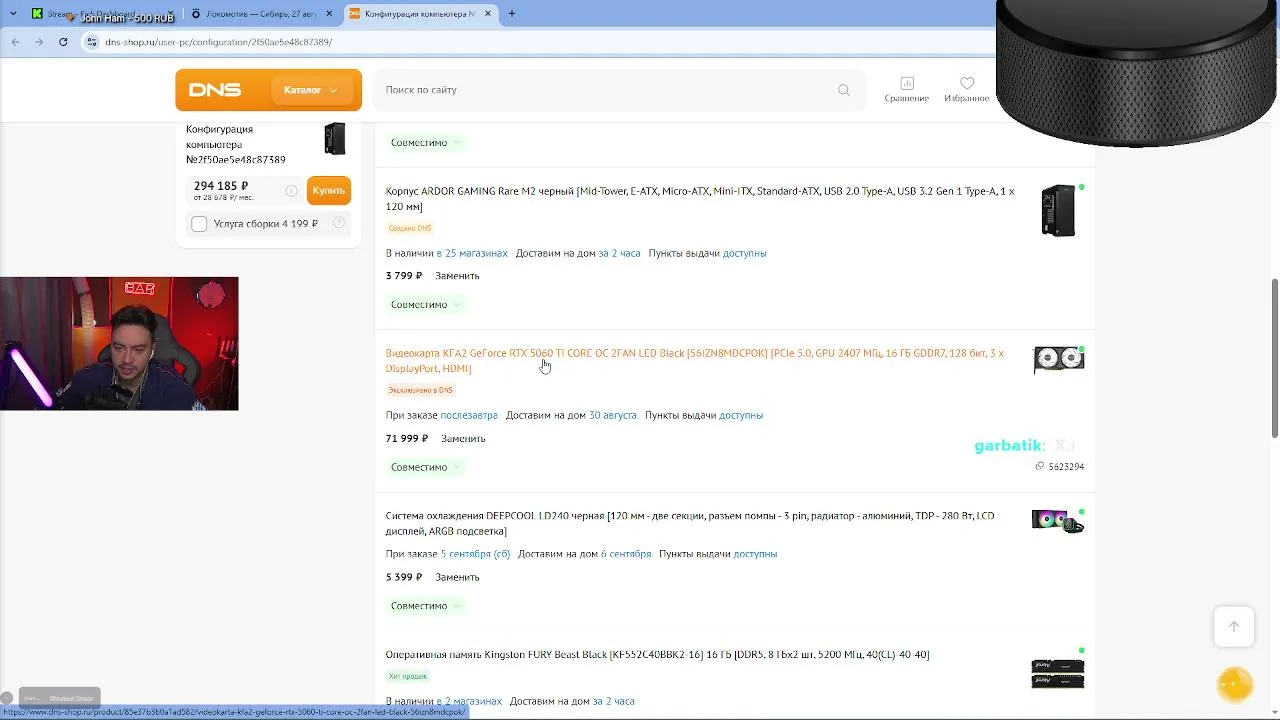1280x720 pixels.
Task: Click the scroll-to-top arrow button
Action: [1234, 626]
